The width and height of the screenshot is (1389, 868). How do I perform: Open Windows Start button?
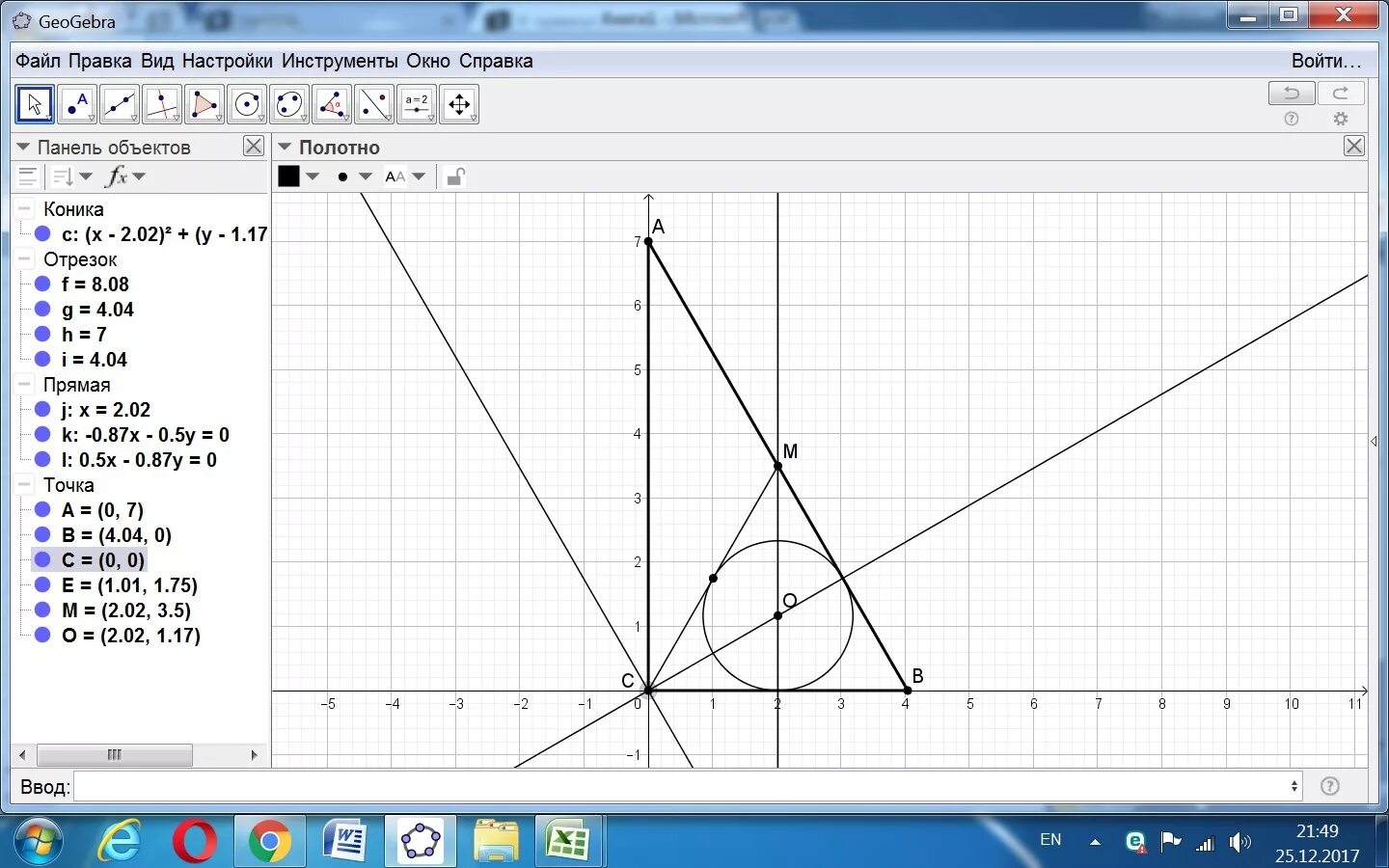(37, 842)
